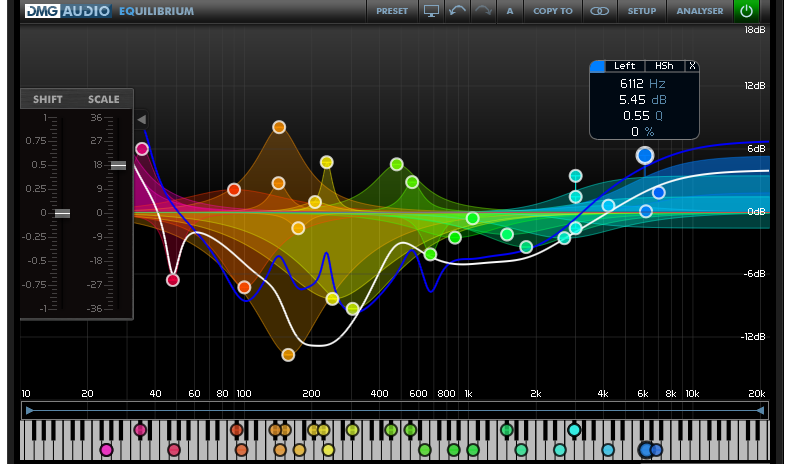Toggle the green power bypass button

tap(746, 11)
